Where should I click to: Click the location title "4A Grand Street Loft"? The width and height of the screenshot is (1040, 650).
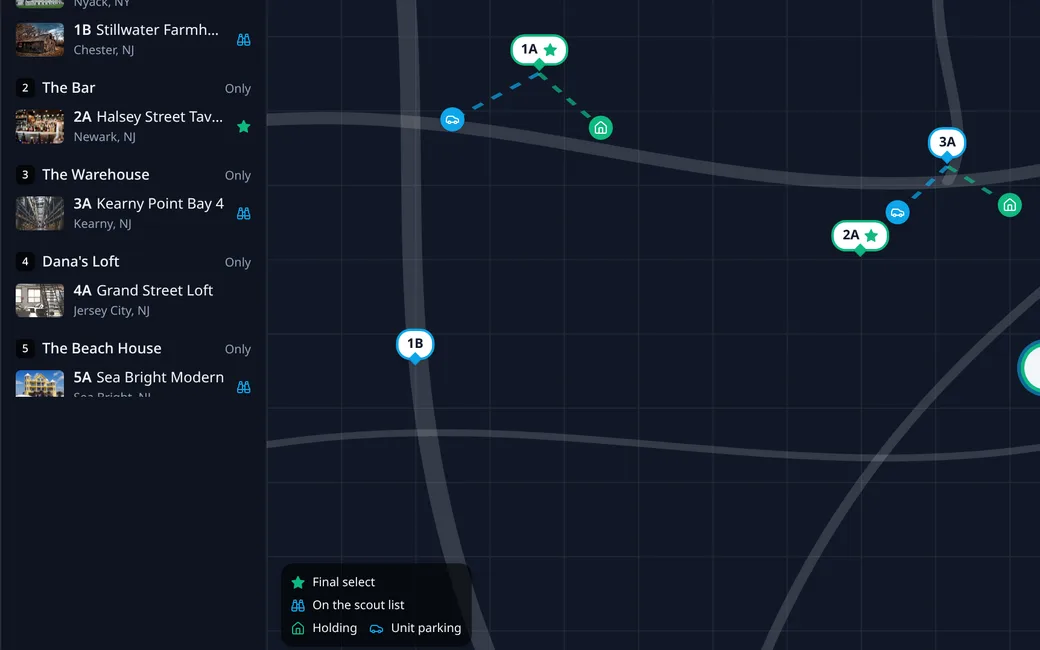pos(143,291)
